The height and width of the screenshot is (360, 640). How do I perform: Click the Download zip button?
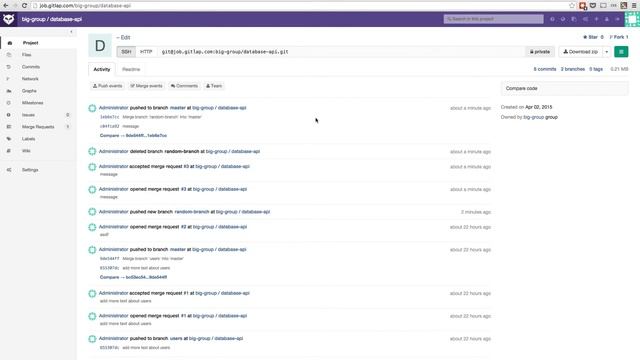[x=580, y=52]
